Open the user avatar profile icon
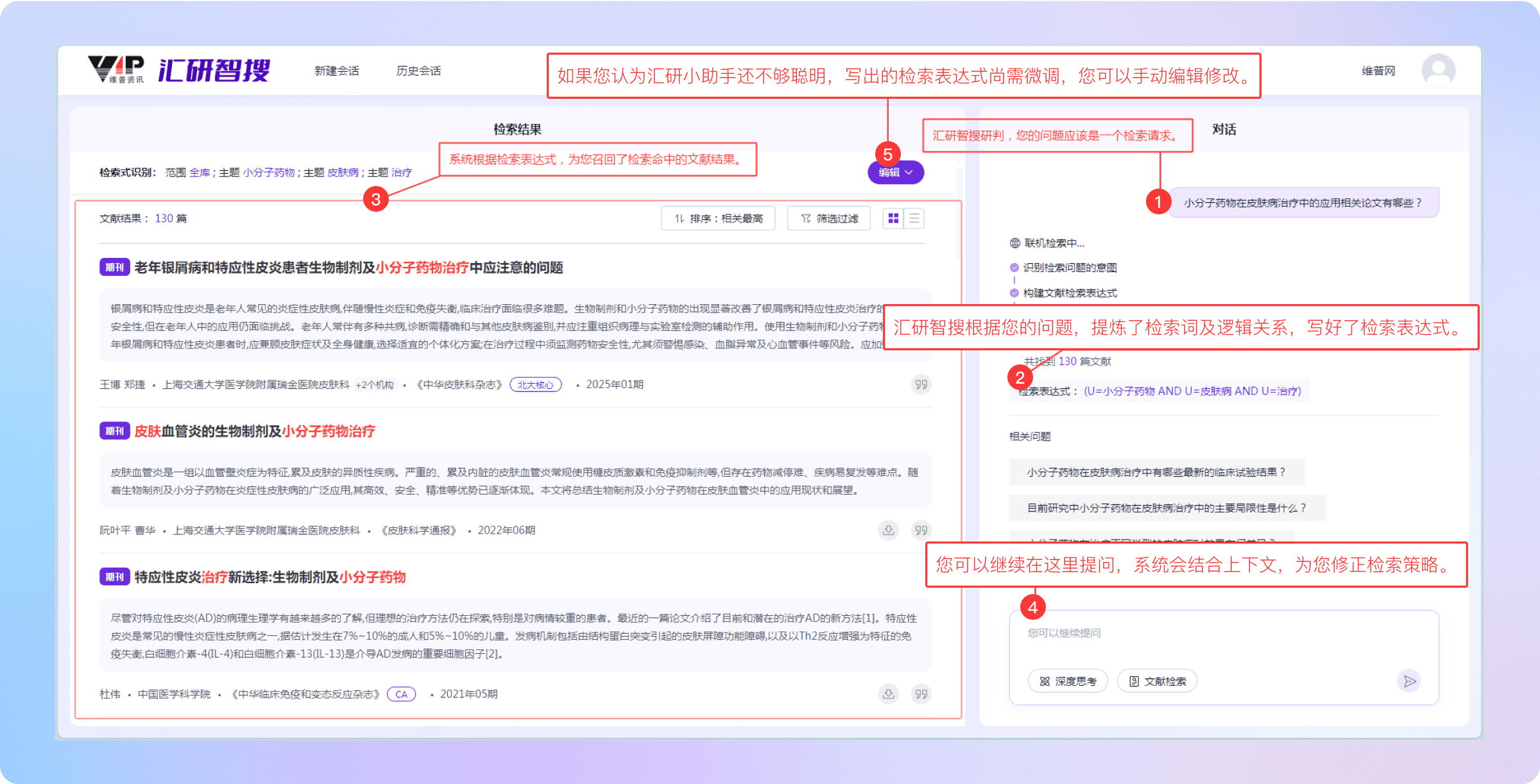 click(x=1438, y=70)
